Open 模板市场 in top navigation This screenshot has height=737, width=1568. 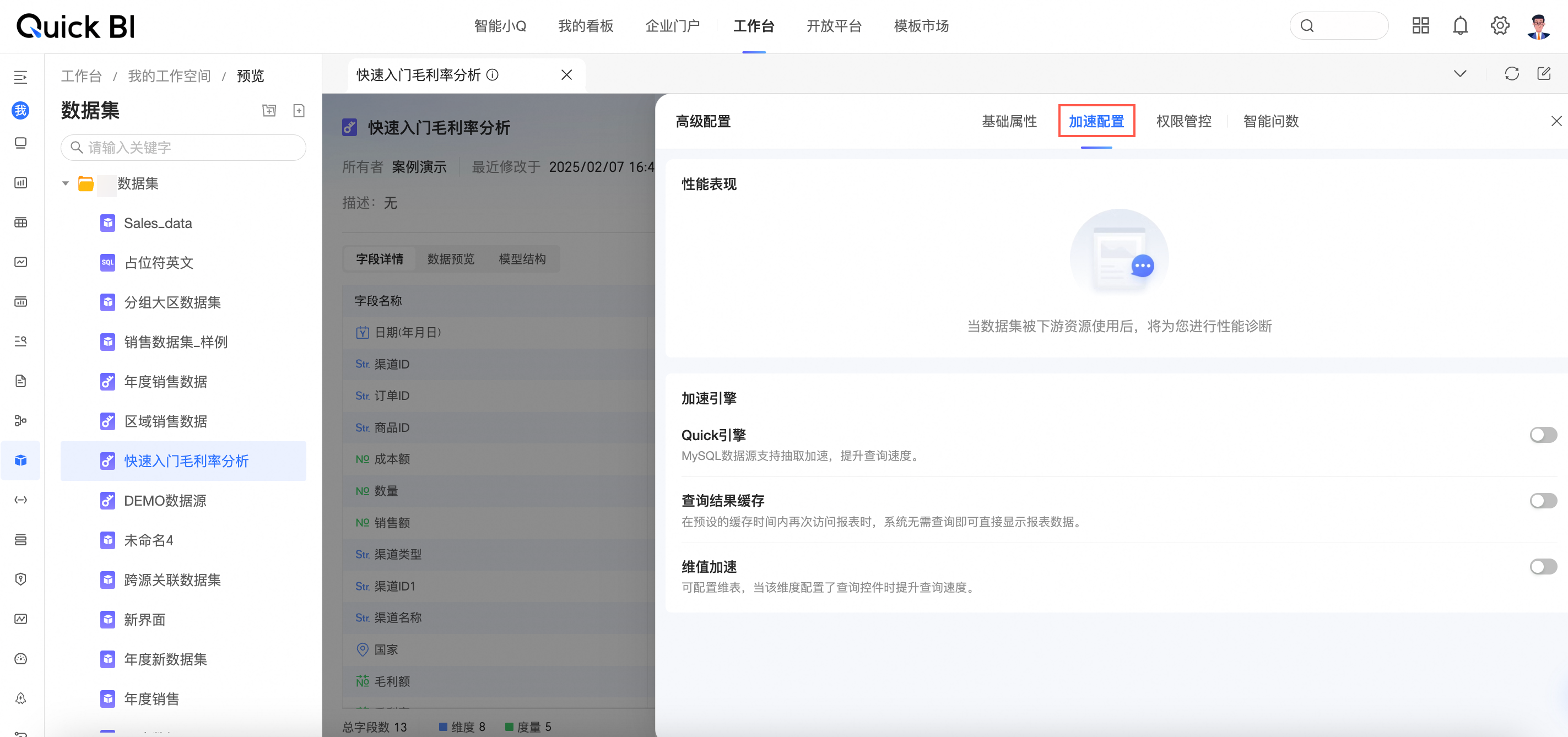(x=921, y=25)
